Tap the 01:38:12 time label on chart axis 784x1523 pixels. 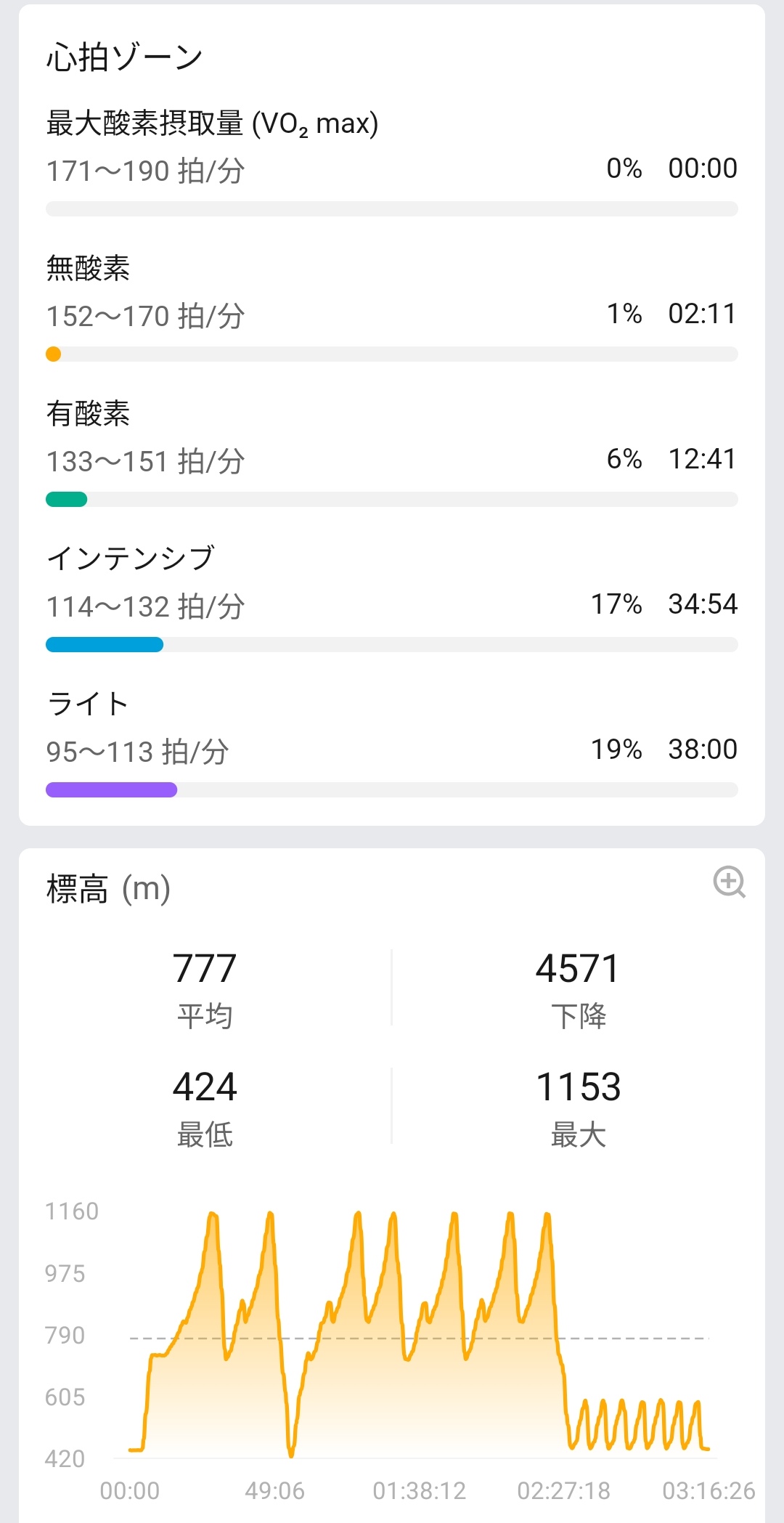[419, 1491]
